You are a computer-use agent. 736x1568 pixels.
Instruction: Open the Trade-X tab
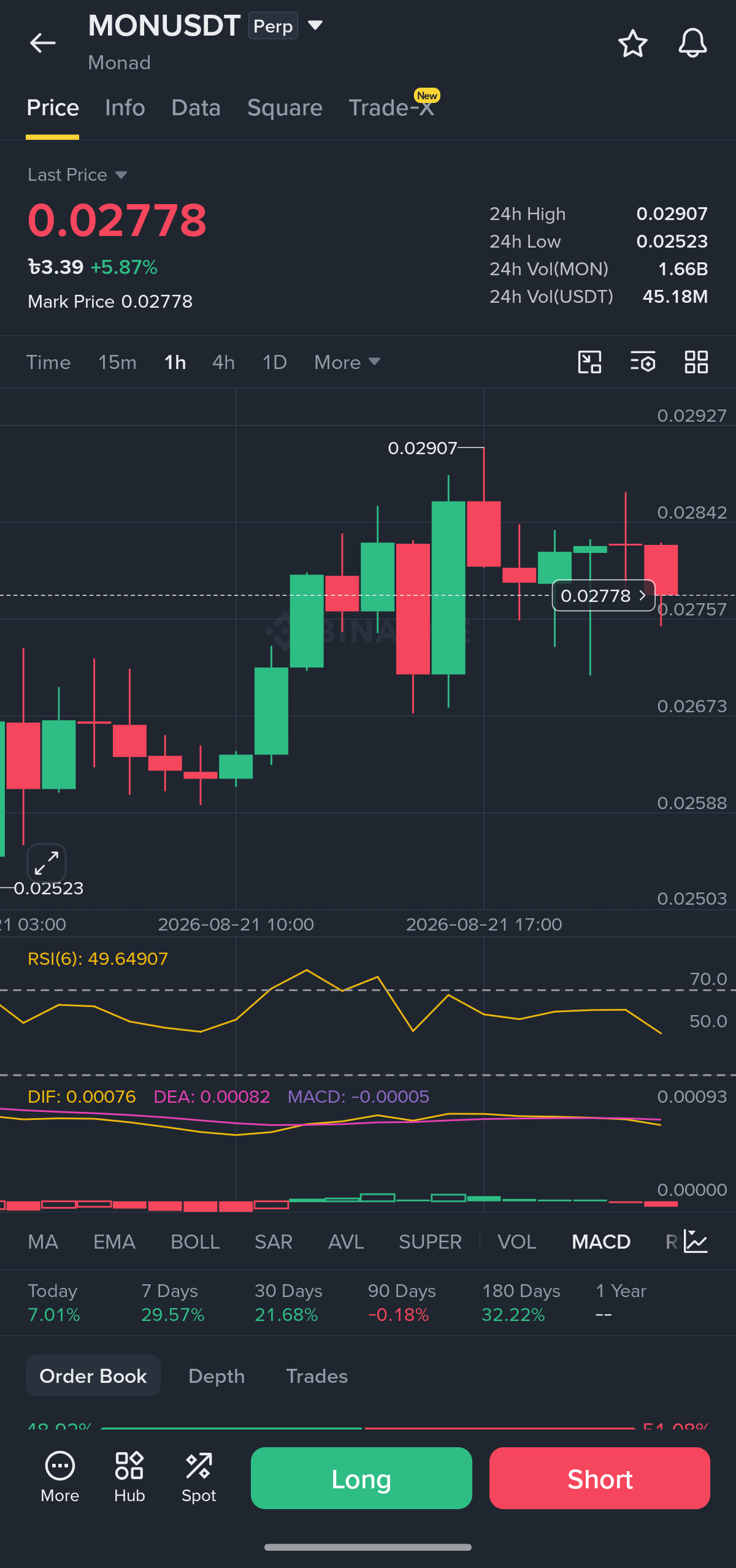point(391,108)
